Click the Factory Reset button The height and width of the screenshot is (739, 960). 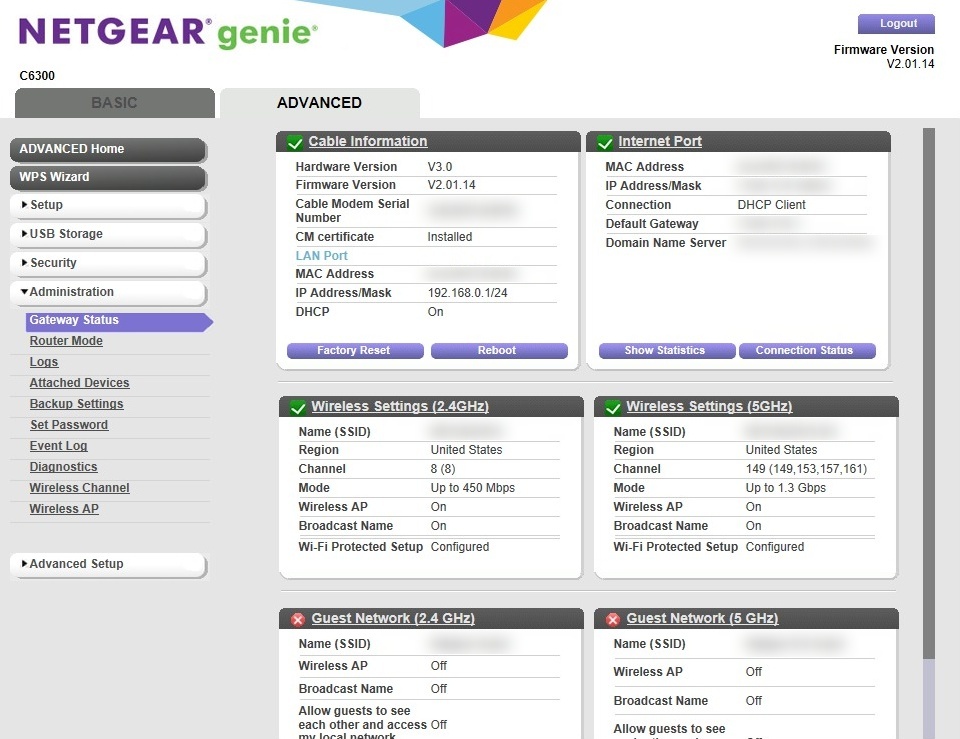[x=355, y=350]
